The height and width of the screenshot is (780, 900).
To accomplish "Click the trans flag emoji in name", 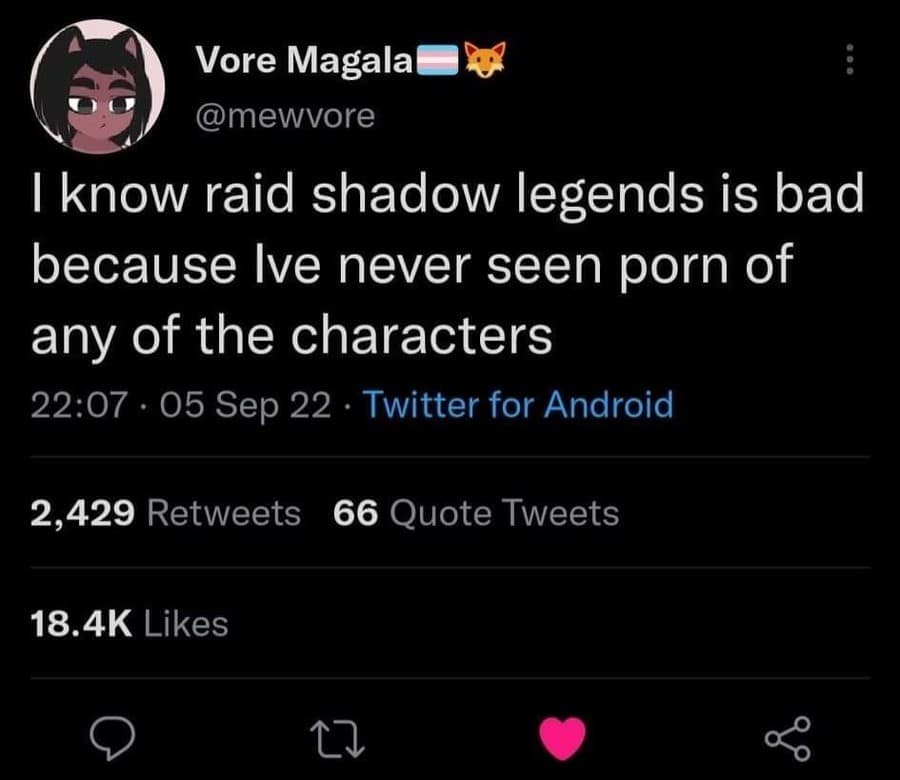I will 437,61.
